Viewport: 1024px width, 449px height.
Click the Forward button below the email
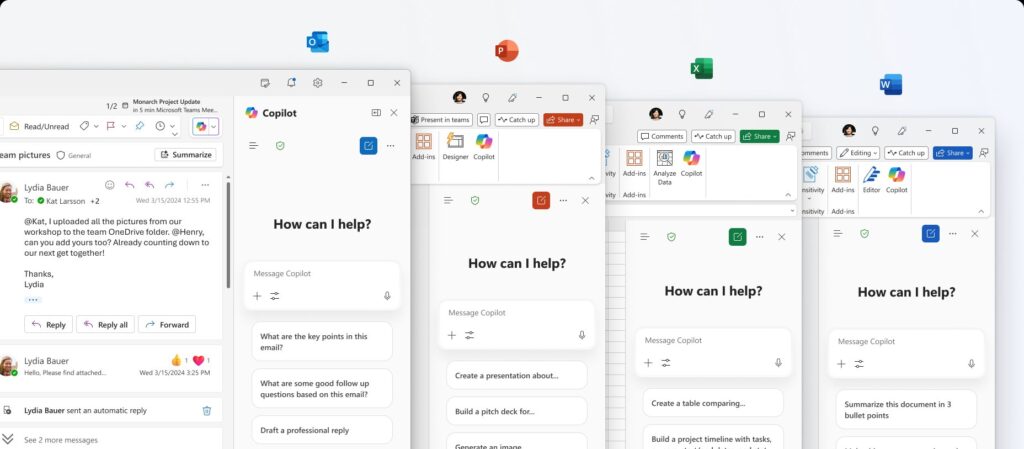[x=167, y=324]
